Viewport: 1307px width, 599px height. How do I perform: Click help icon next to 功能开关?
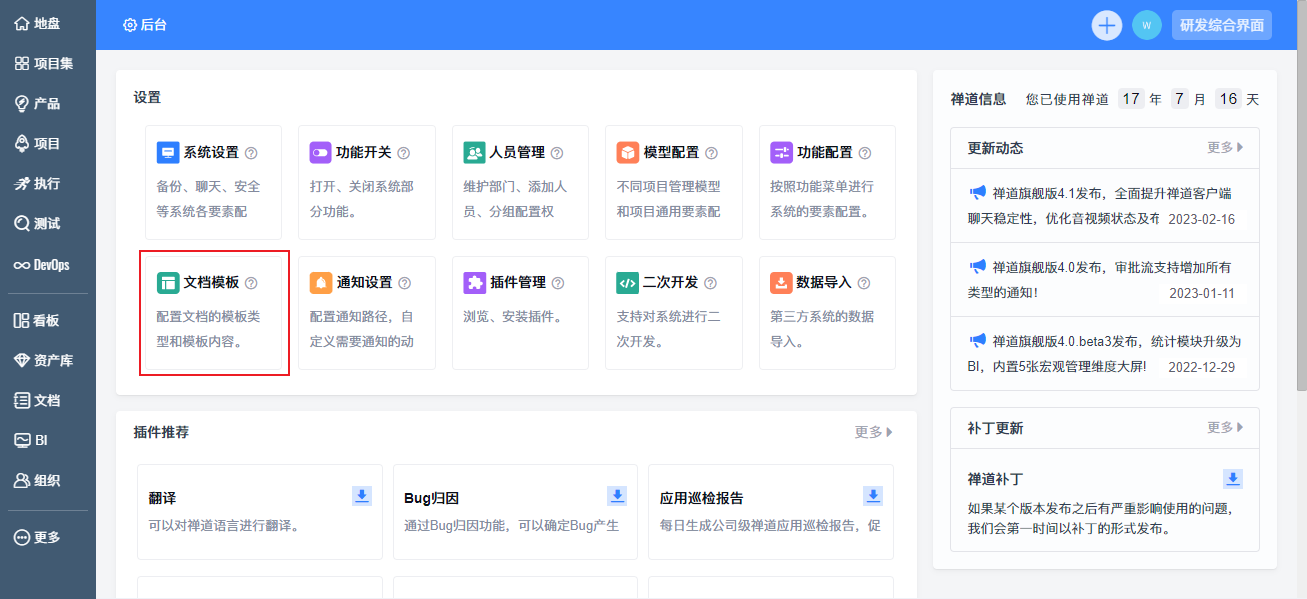404,153
